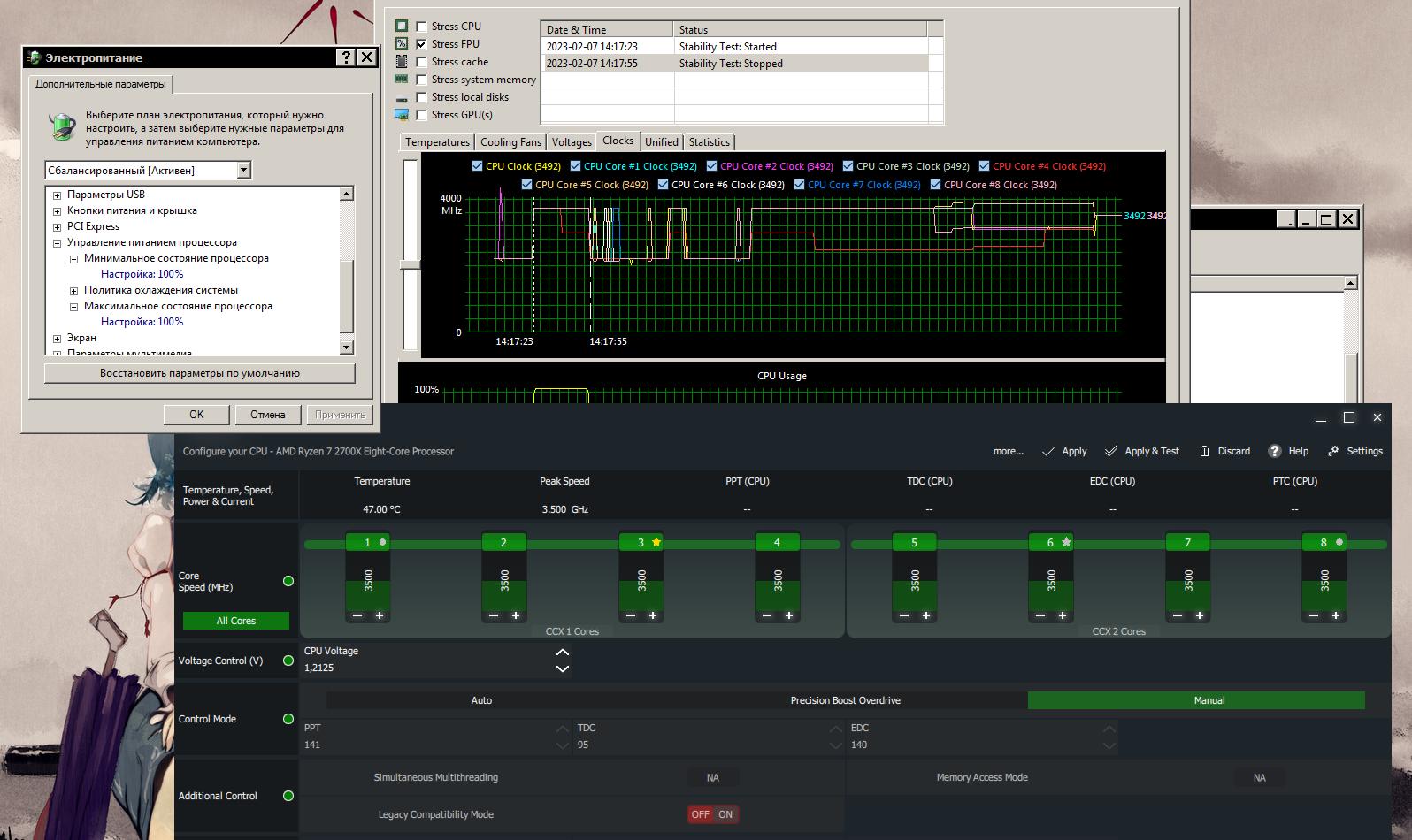Switch to the Temperatures tab

437,142
